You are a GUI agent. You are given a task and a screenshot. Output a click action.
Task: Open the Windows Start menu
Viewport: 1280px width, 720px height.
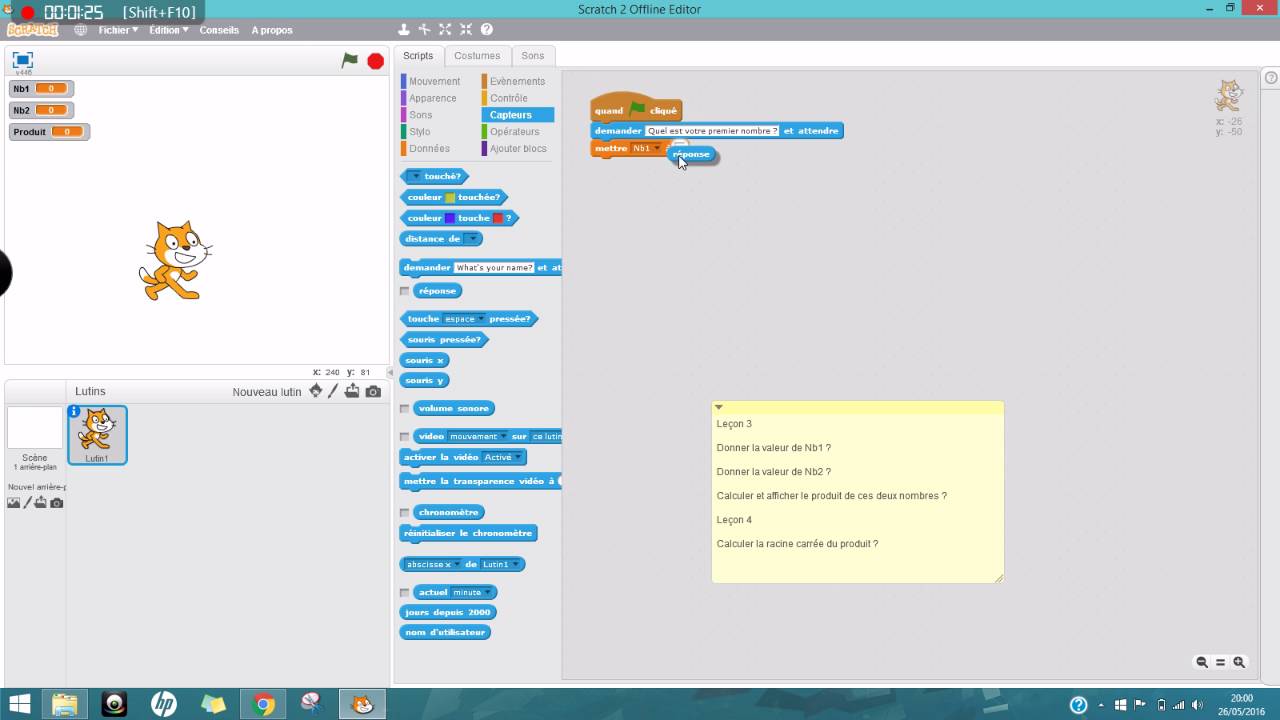tap(19, 704)
